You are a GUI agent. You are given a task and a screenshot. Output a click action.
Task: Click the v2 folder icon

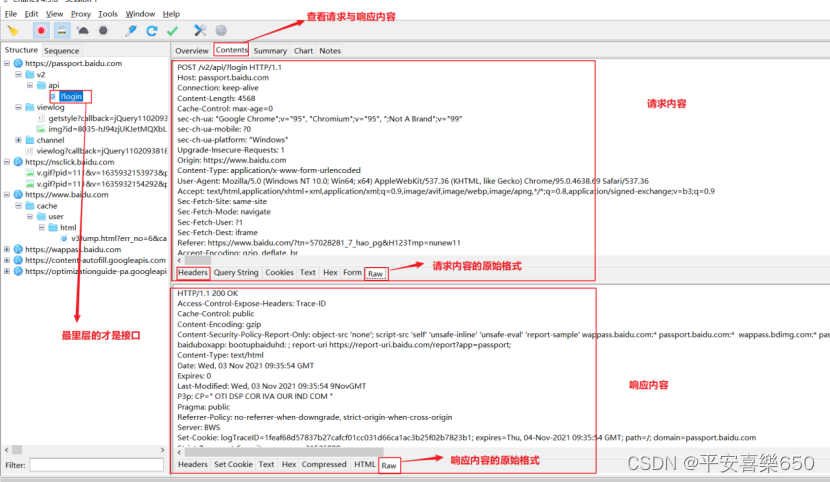[x=30, y=74]
